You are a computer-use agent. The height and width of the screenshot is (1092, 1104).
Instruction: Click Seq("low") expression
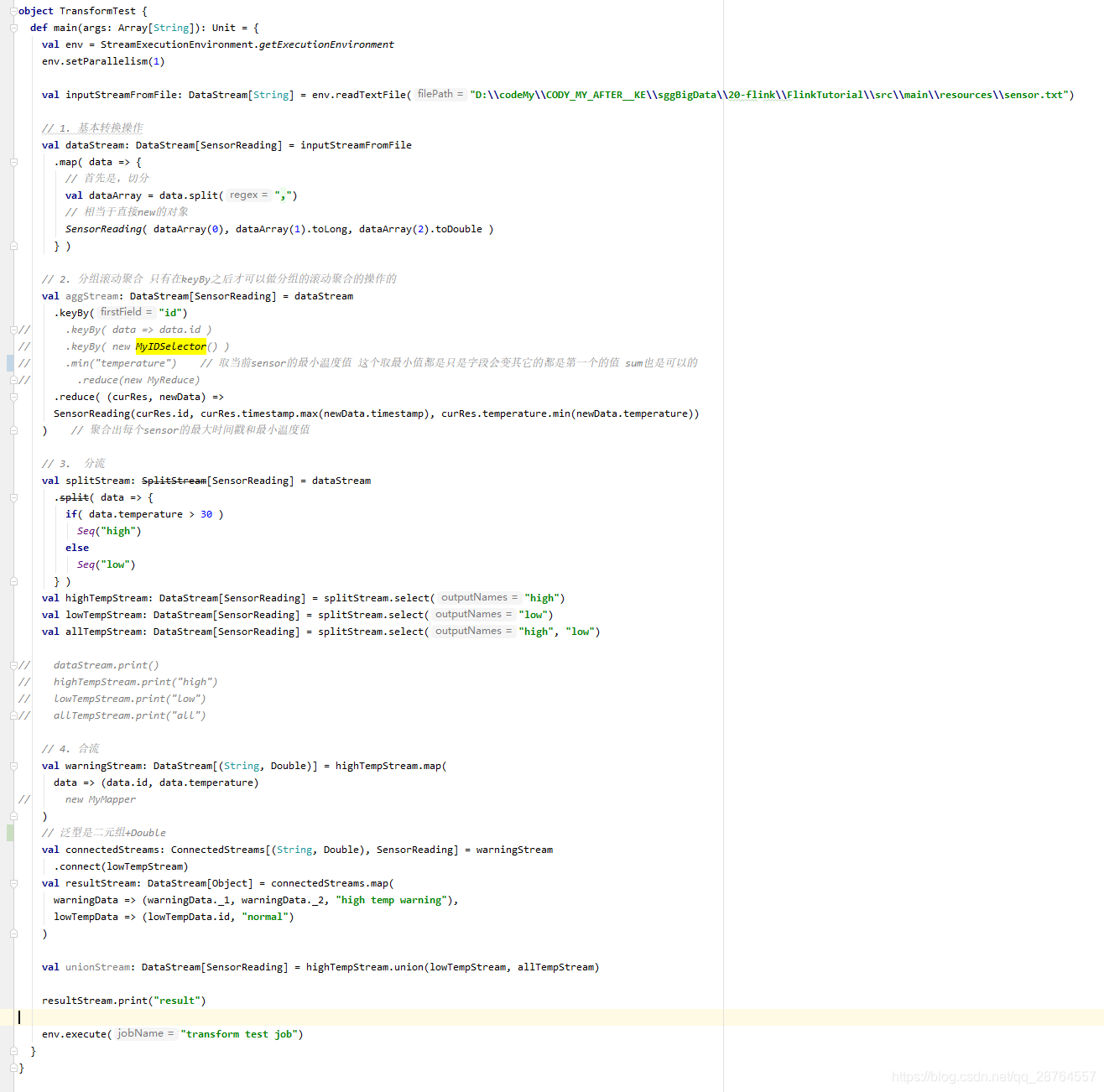[107, 564]
